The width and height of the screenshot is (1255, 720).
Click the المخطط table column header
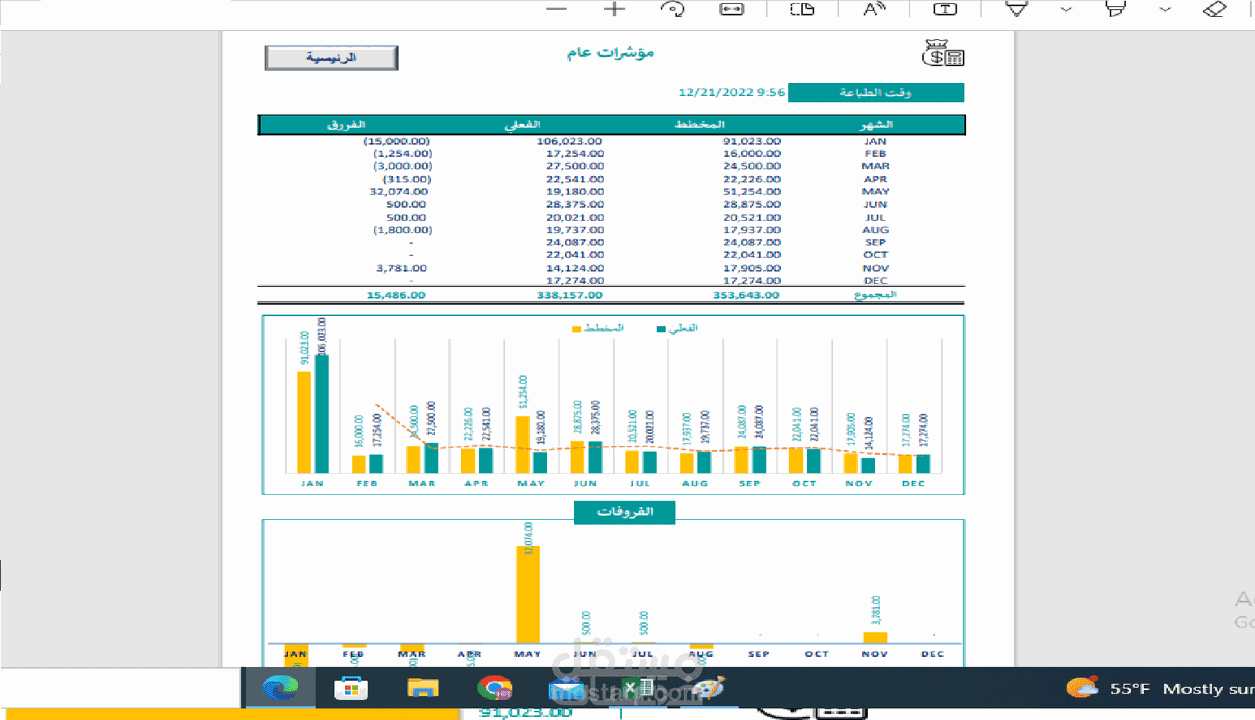click(699, 125)
